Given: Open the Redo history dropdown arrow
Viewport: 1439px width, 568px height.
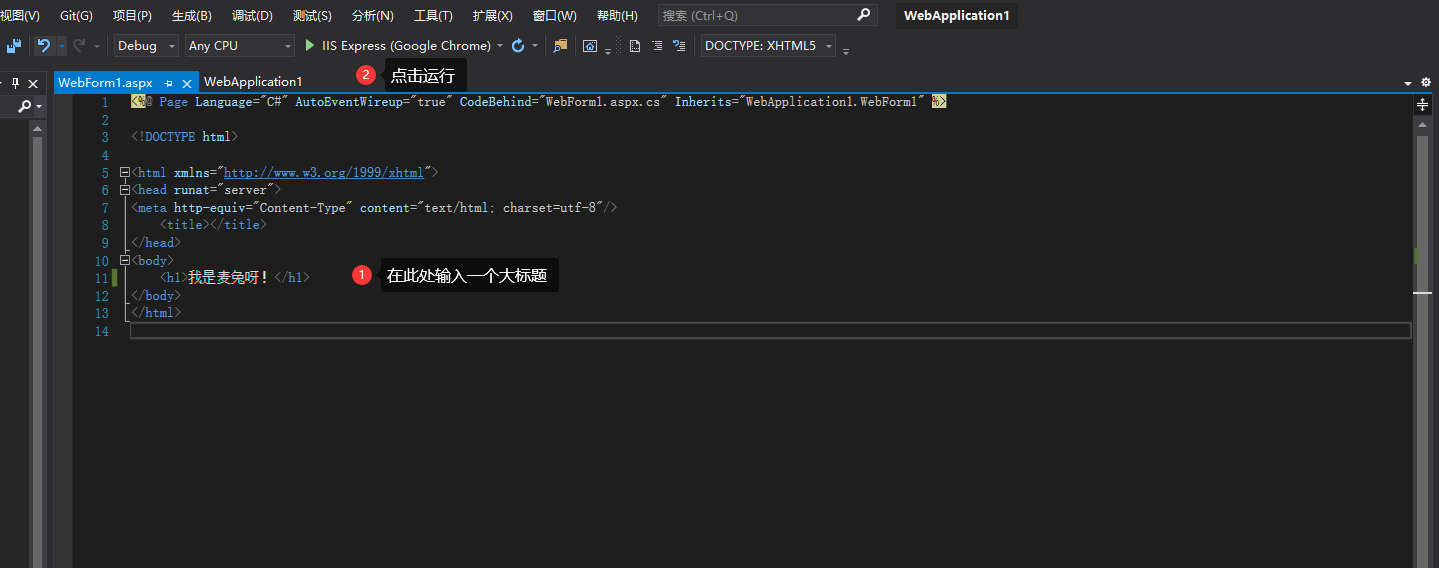Looking at the screenshot, I should (97, 46).
